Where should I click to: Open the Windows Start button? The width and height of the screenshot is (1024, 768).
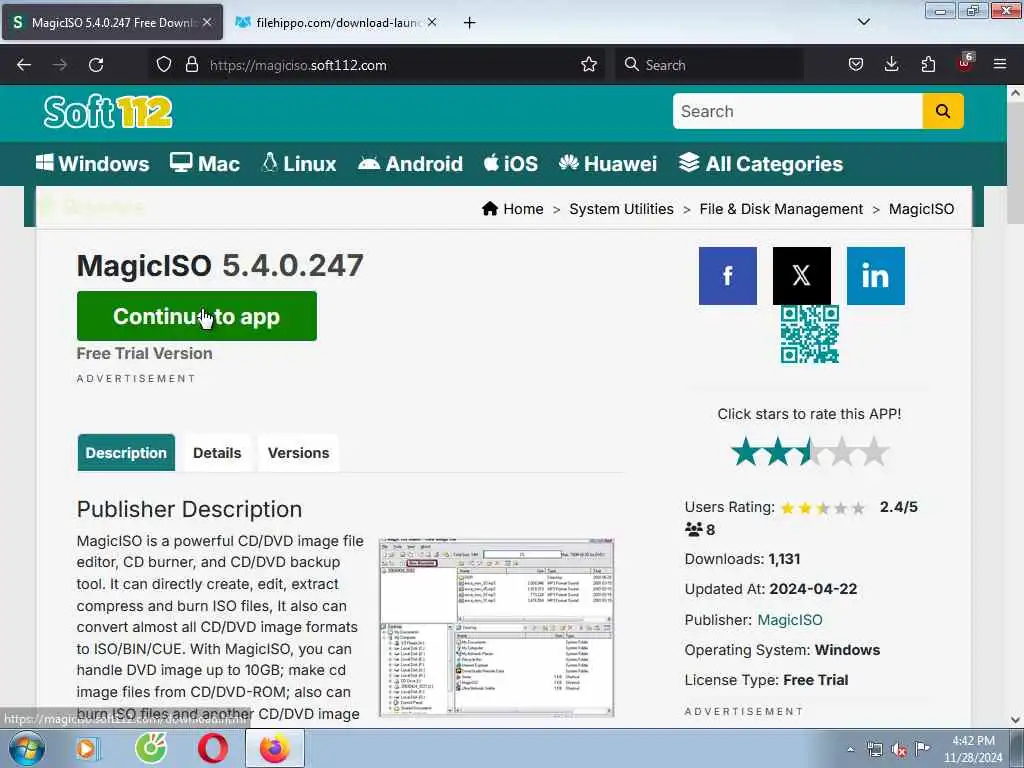coord(27,748)
